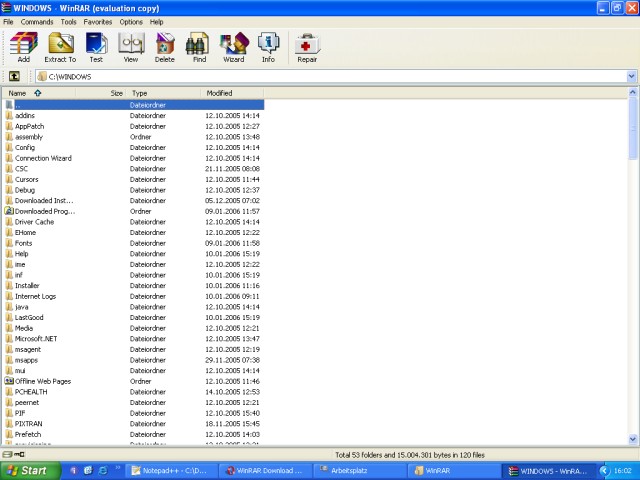640x480 pixels.
Task: Switch to Notepad++ taskbar button
Action: click(x=171, y=471)
